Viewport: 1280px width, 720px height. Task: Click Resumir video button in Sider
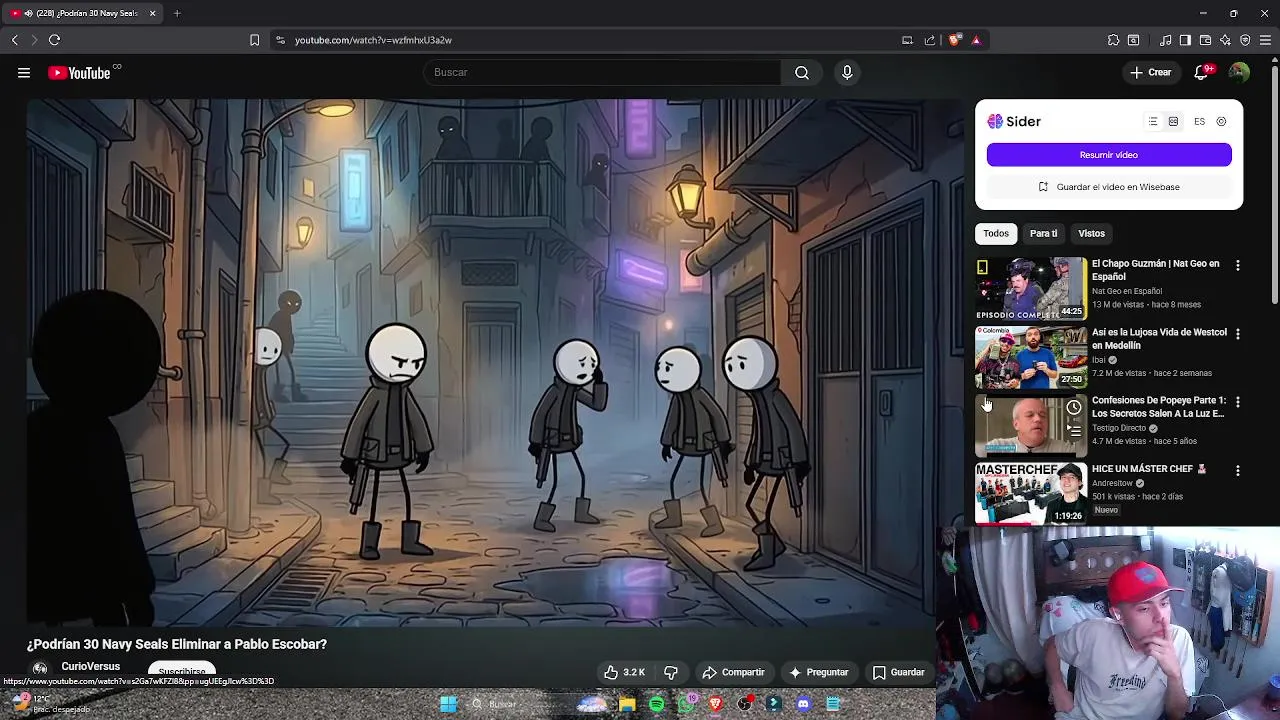tap(1109, 155)
